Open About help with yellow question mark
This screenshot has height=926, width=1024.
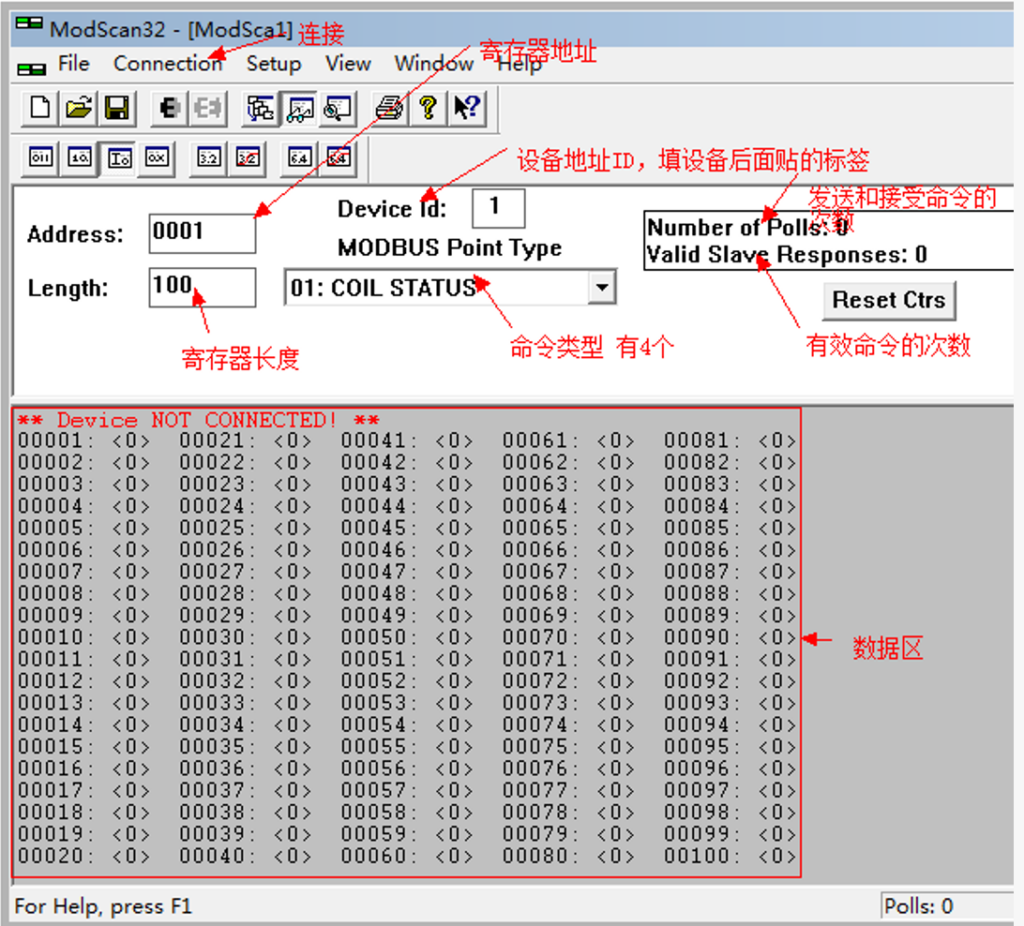(x=428, y=108)
